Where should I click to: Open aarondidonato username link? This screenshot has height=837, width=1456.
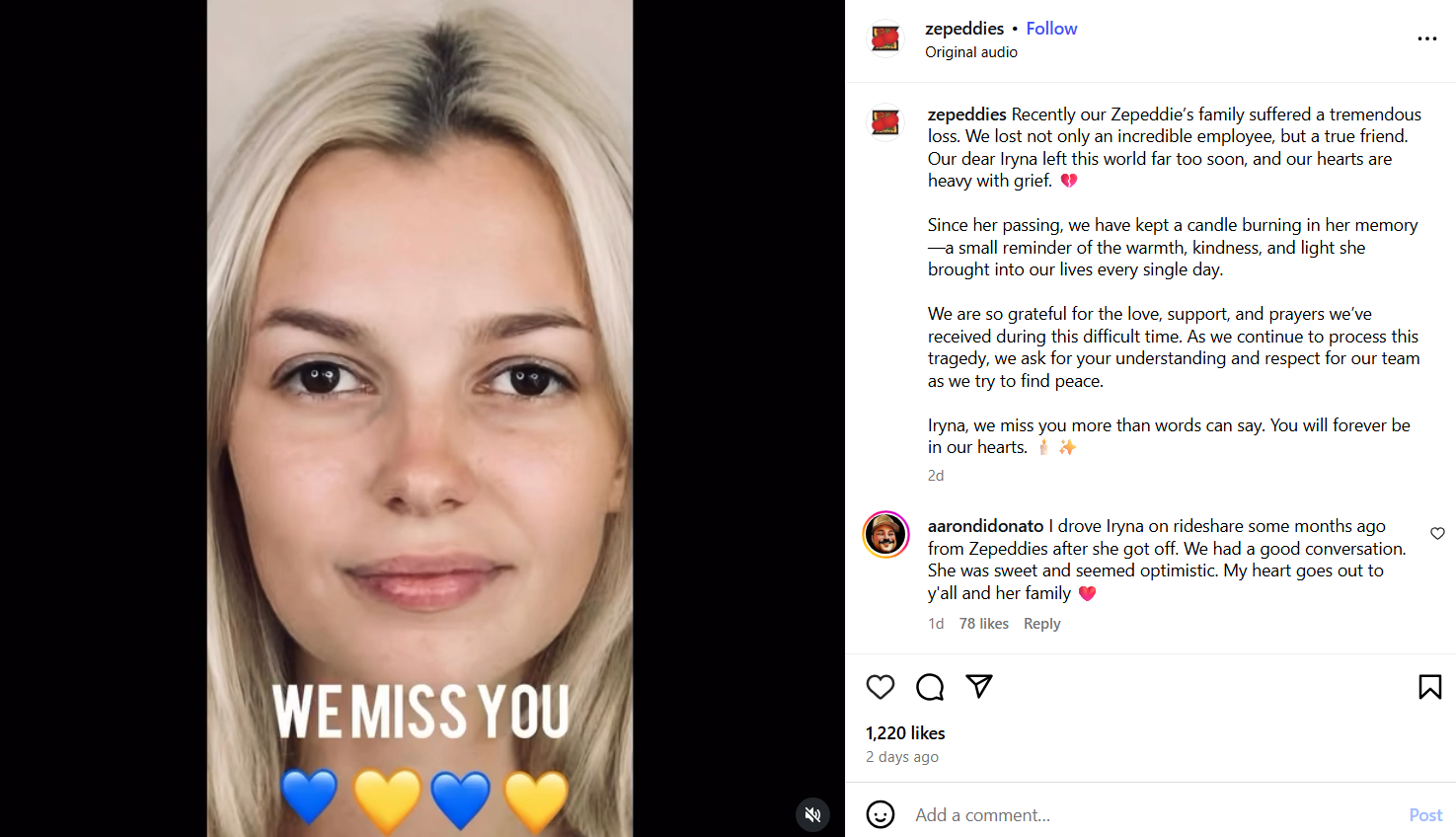pos(985,526)
